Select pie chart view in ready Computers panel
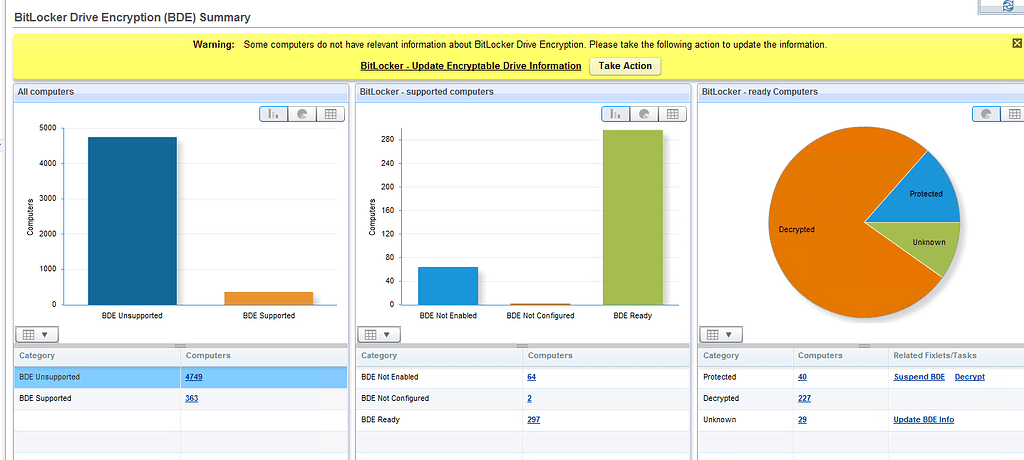 [x=987, y=114]
